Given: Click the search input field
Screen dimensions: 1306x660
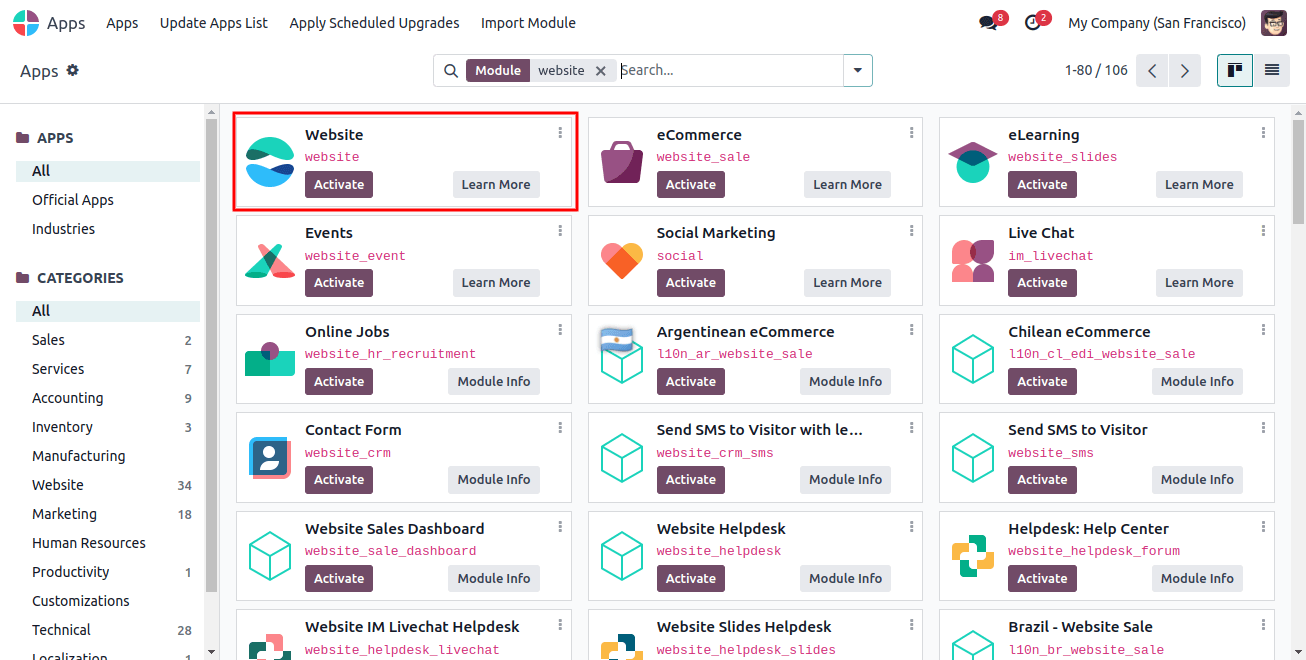Looking at the screenshot, I should click(x=730, y=70).
